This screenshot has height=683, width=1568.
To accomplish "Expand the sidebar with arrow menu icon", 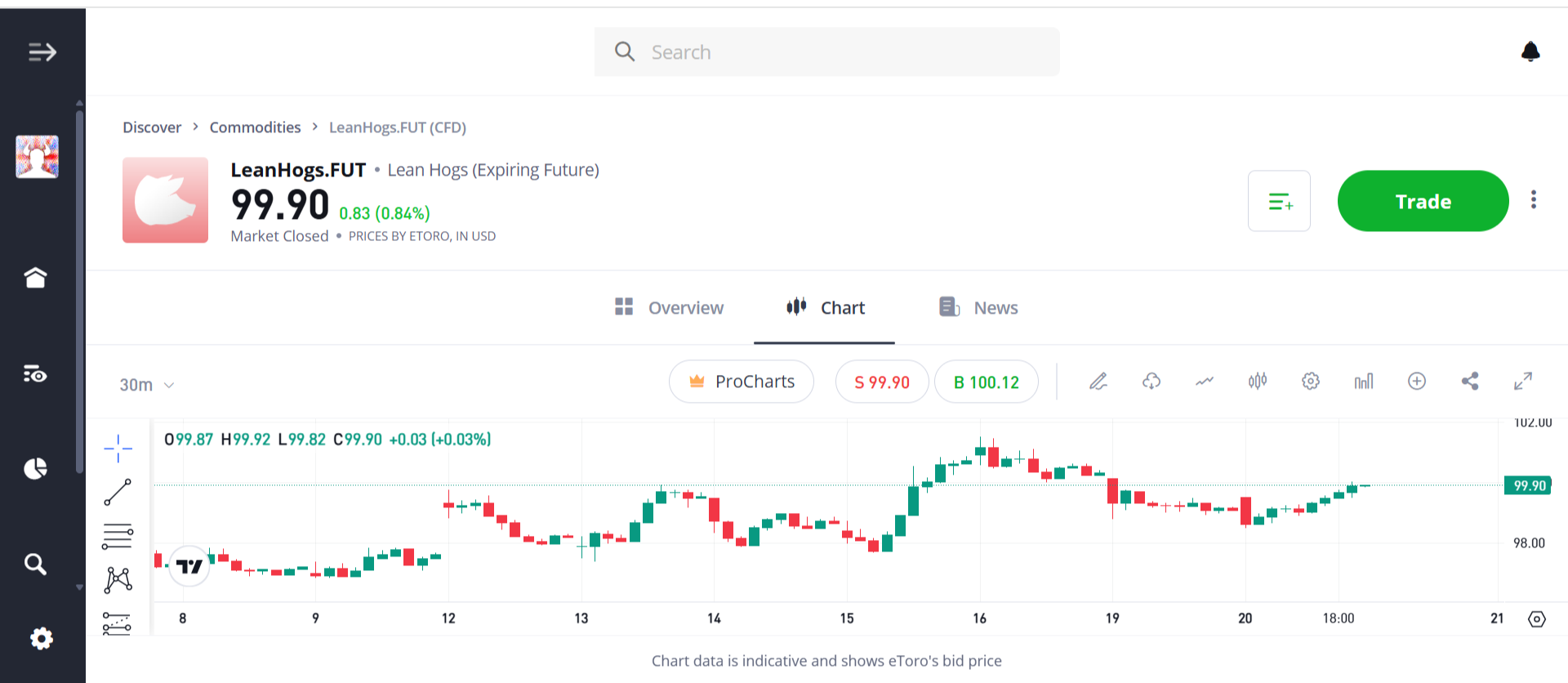I will coord(42,52).
